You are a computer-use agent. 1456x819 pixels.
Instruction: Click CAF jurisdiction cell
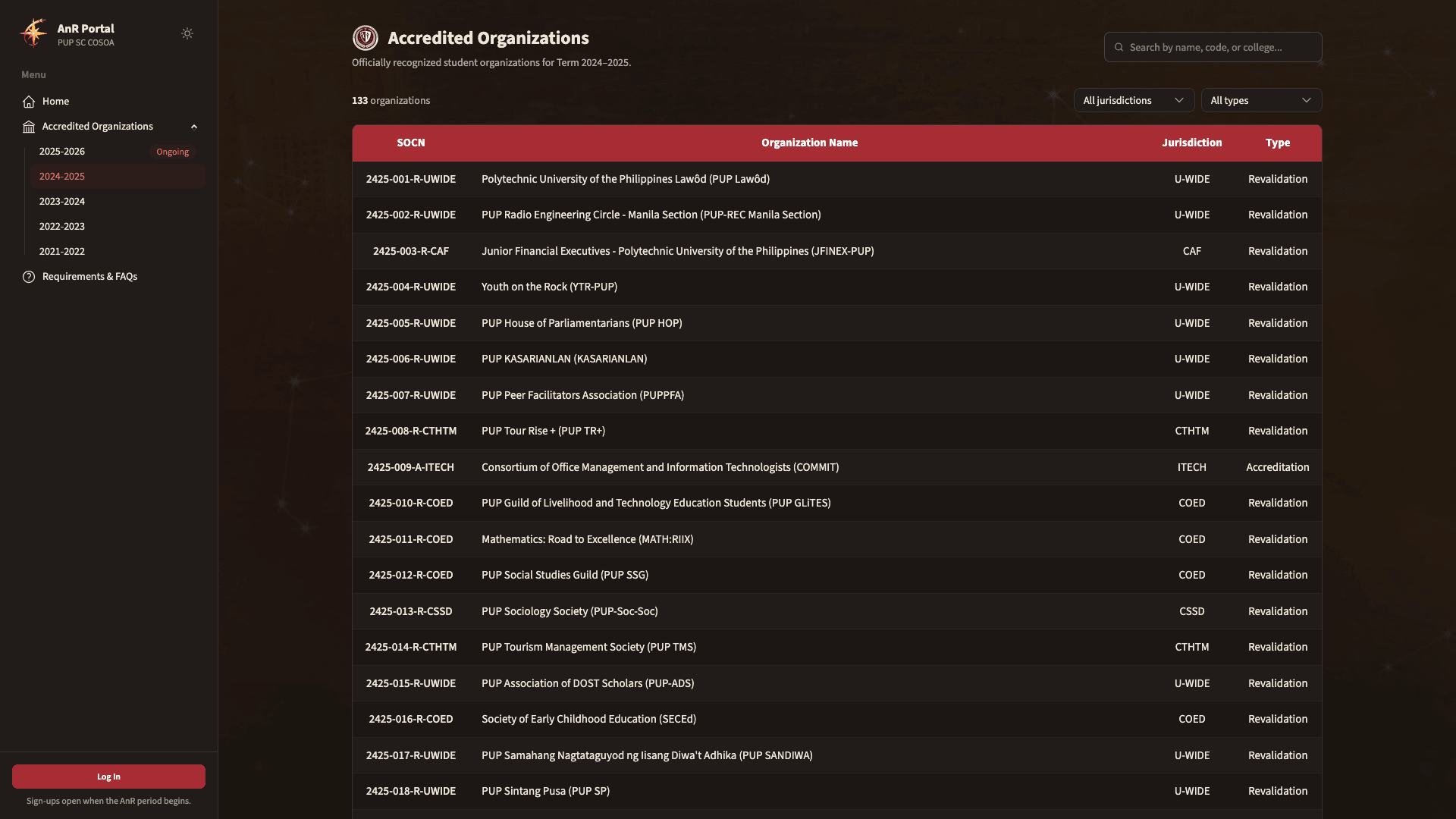1191,251
